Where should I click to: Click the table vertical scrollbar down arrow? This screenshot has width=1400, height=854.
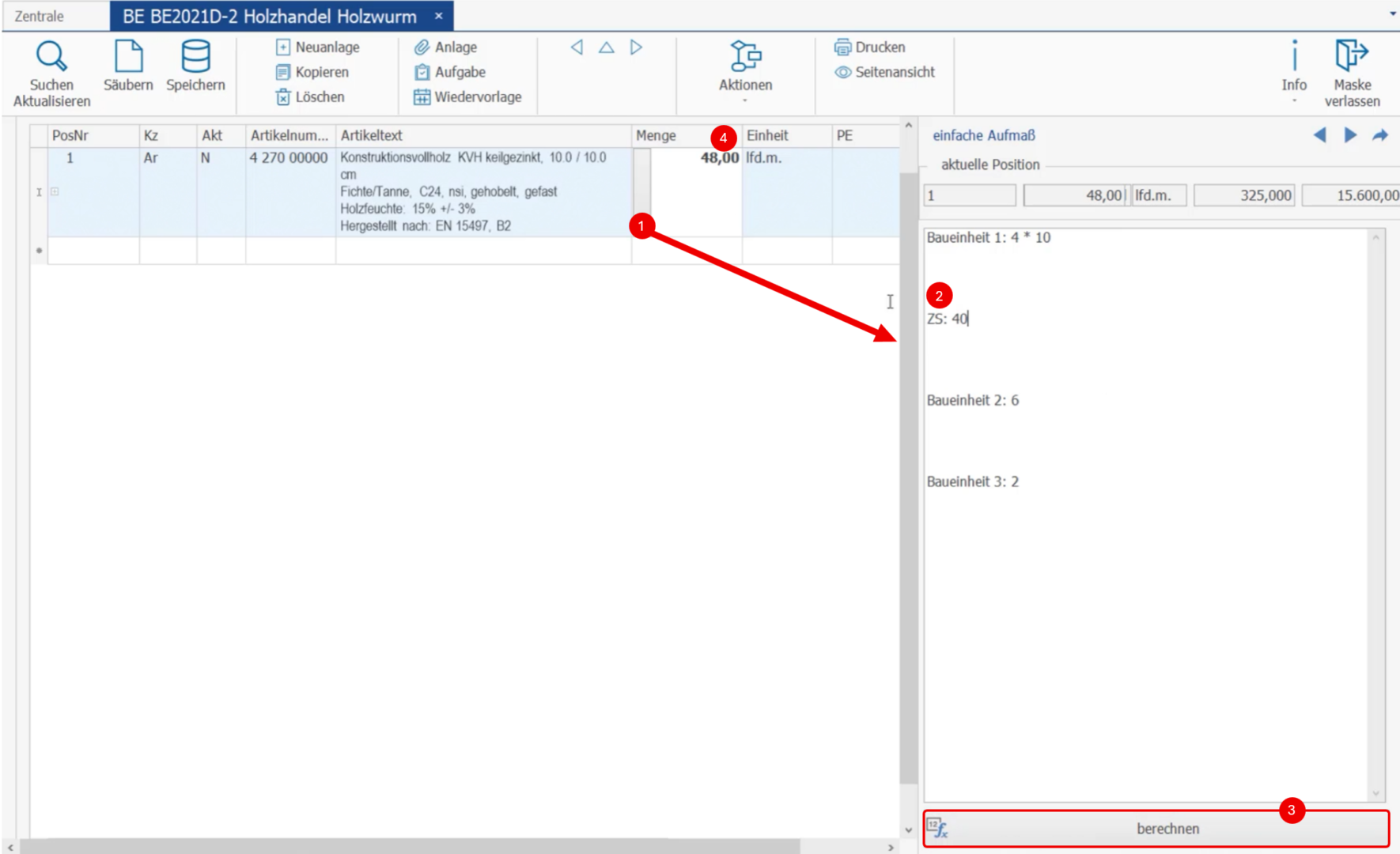click(908, 829)
